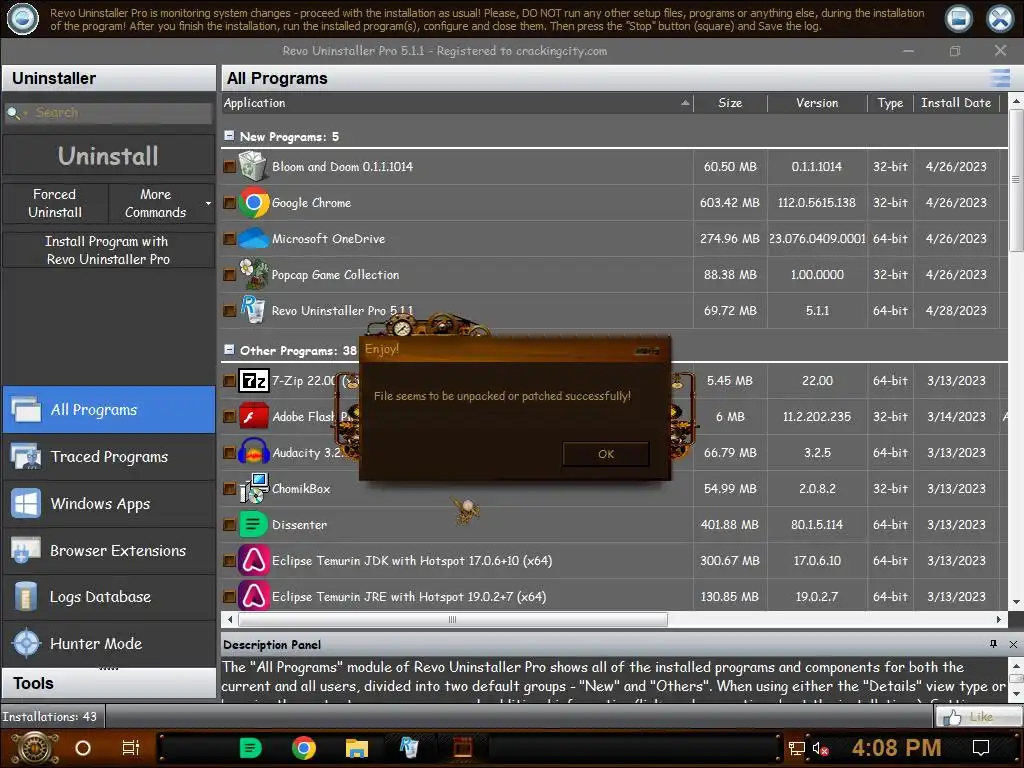Collapse the Uninstaller section header
The height and width of the screenshot is (768, 1024).
108,78
